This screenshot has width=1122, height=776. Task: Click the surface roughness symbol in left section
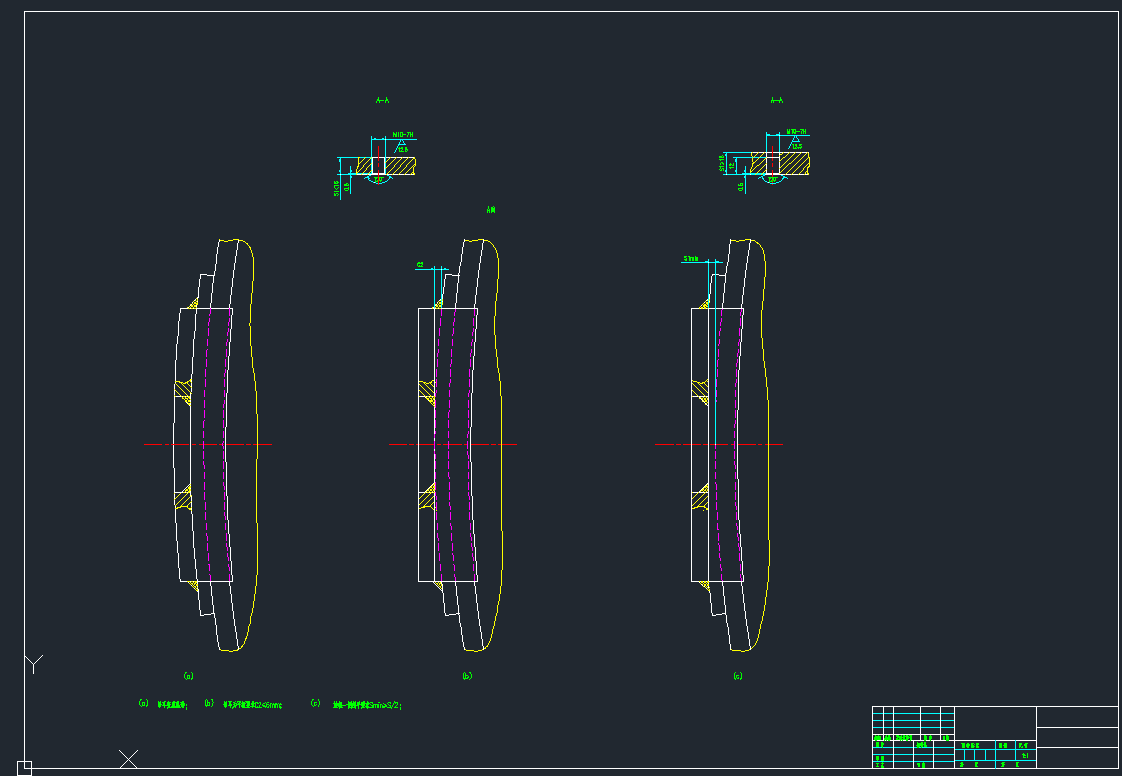(401, 145)
